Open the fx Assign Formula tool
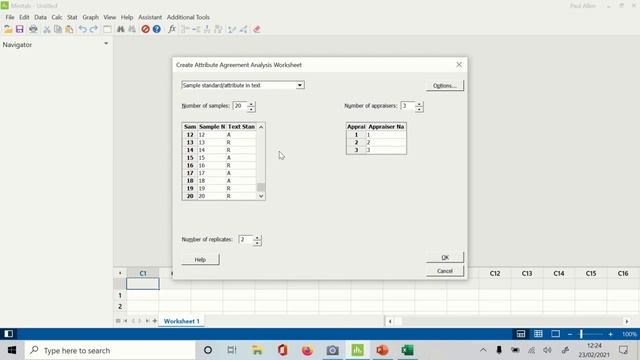Image resolution: width=640 pixels, height=360 pixels. (172, 29)
